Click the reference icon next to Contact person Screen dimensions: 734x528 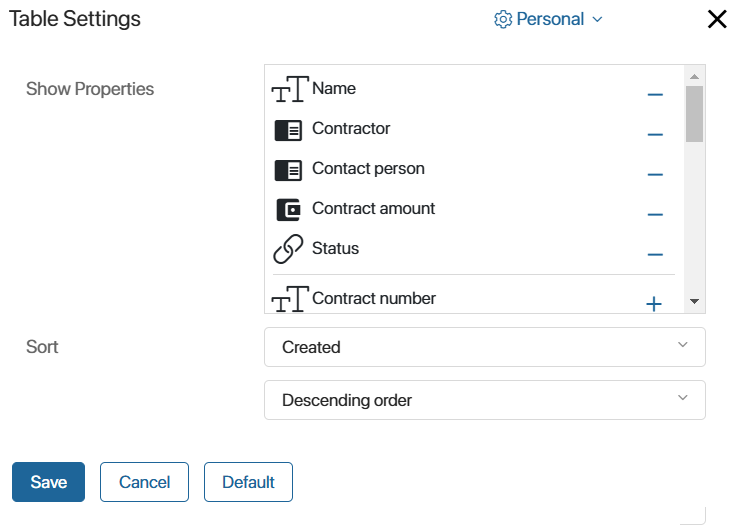(288, 170)
